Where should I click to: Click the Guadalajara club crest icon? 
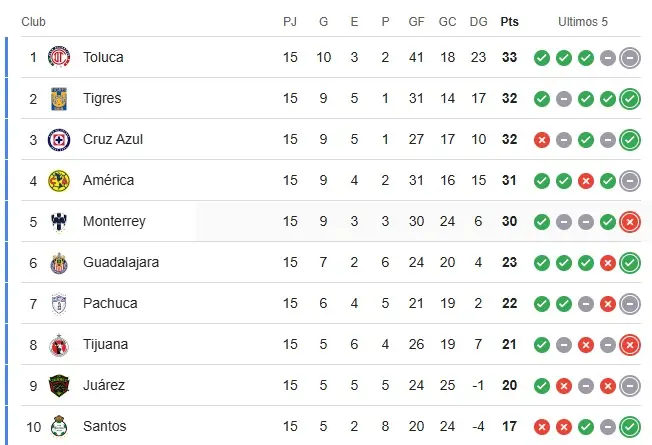click(x=59, y=262)
